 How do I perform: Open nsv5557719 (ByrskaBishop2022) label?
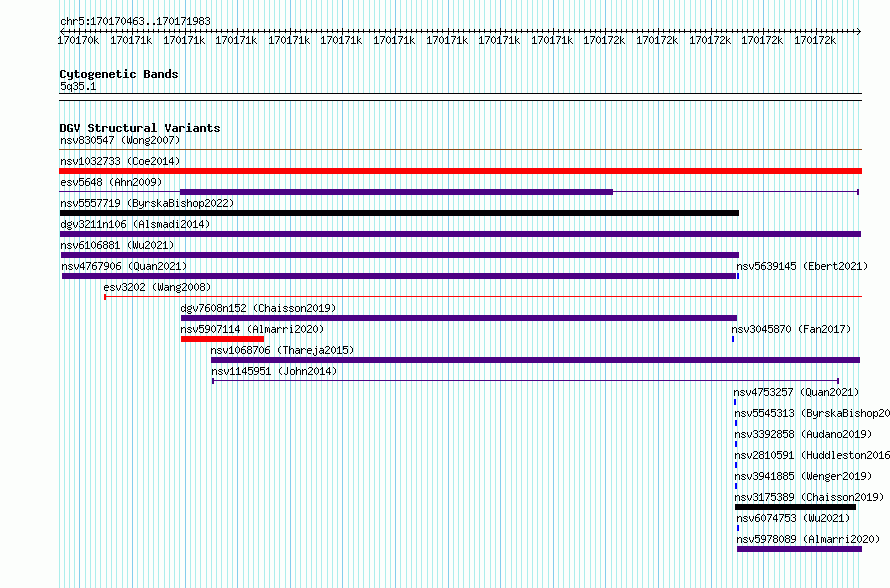point(147,203)
